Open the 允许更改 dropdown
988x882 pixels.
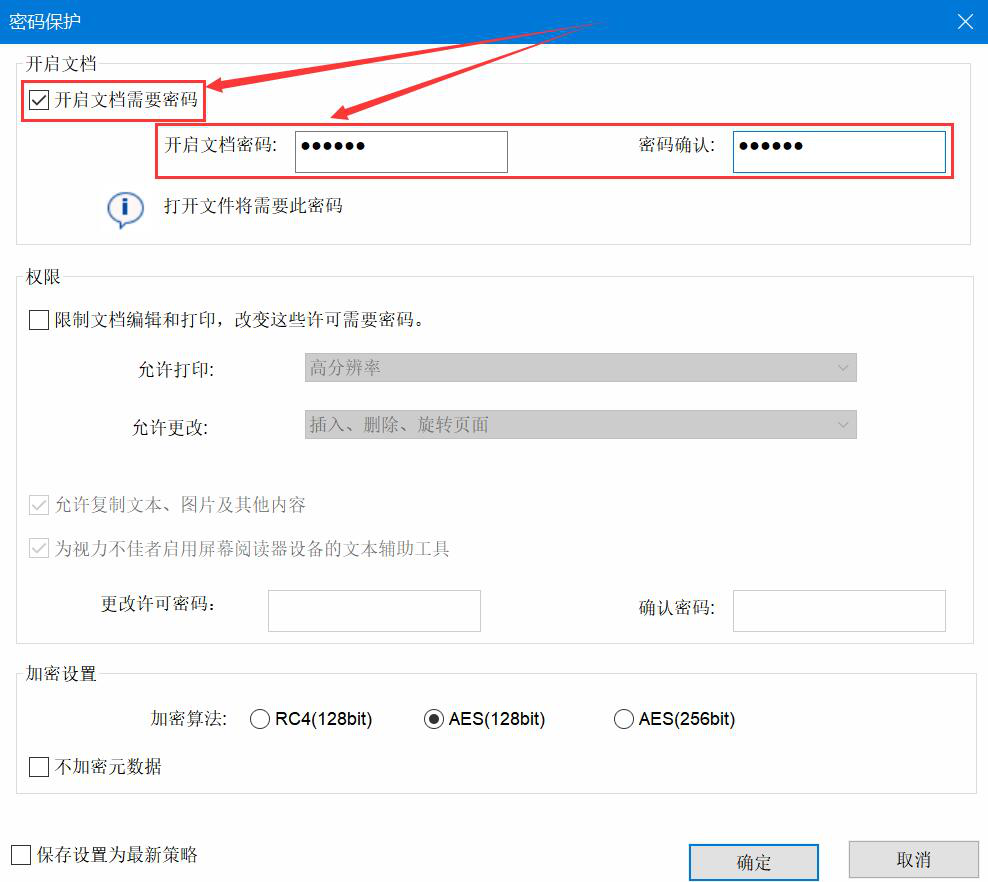580,425
